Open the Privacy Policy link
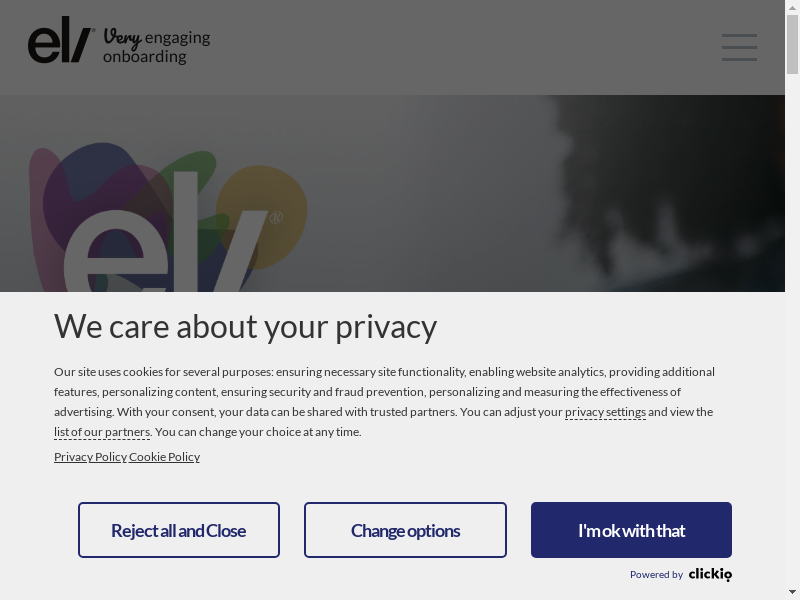 [x=90, y=457]
